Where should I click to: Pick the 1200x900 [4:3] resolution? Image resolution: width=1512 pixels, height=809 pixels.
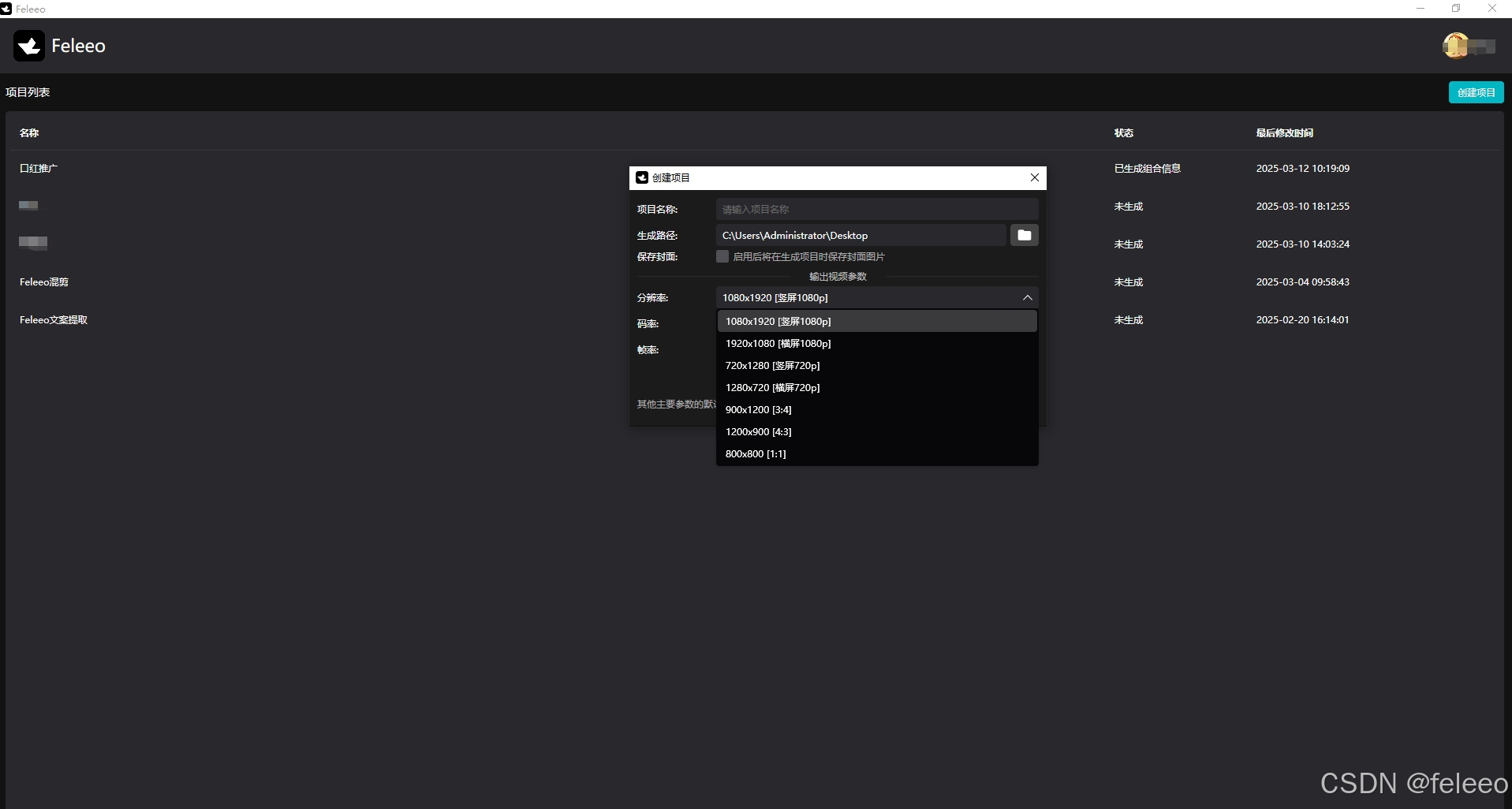click(x=877, y=431)
